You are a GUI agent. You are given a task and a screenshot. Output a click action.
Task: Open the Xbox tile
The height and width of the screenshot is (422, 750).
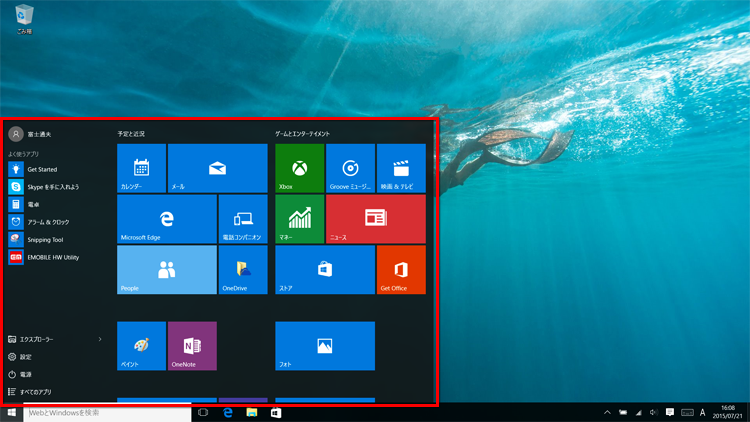[299, 168]
